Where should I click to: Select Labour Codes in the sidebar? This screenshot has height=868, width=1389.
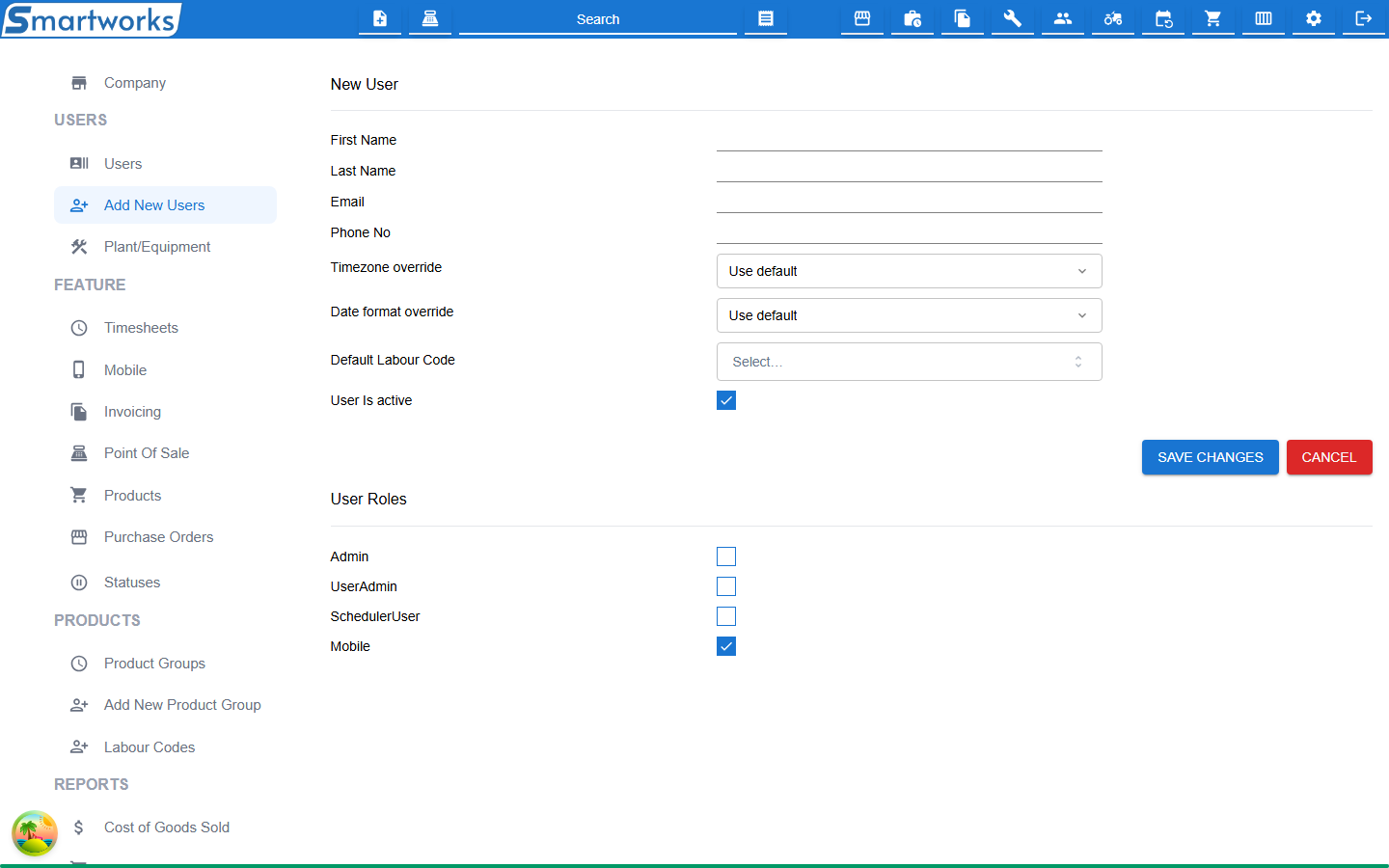point(165,747)
